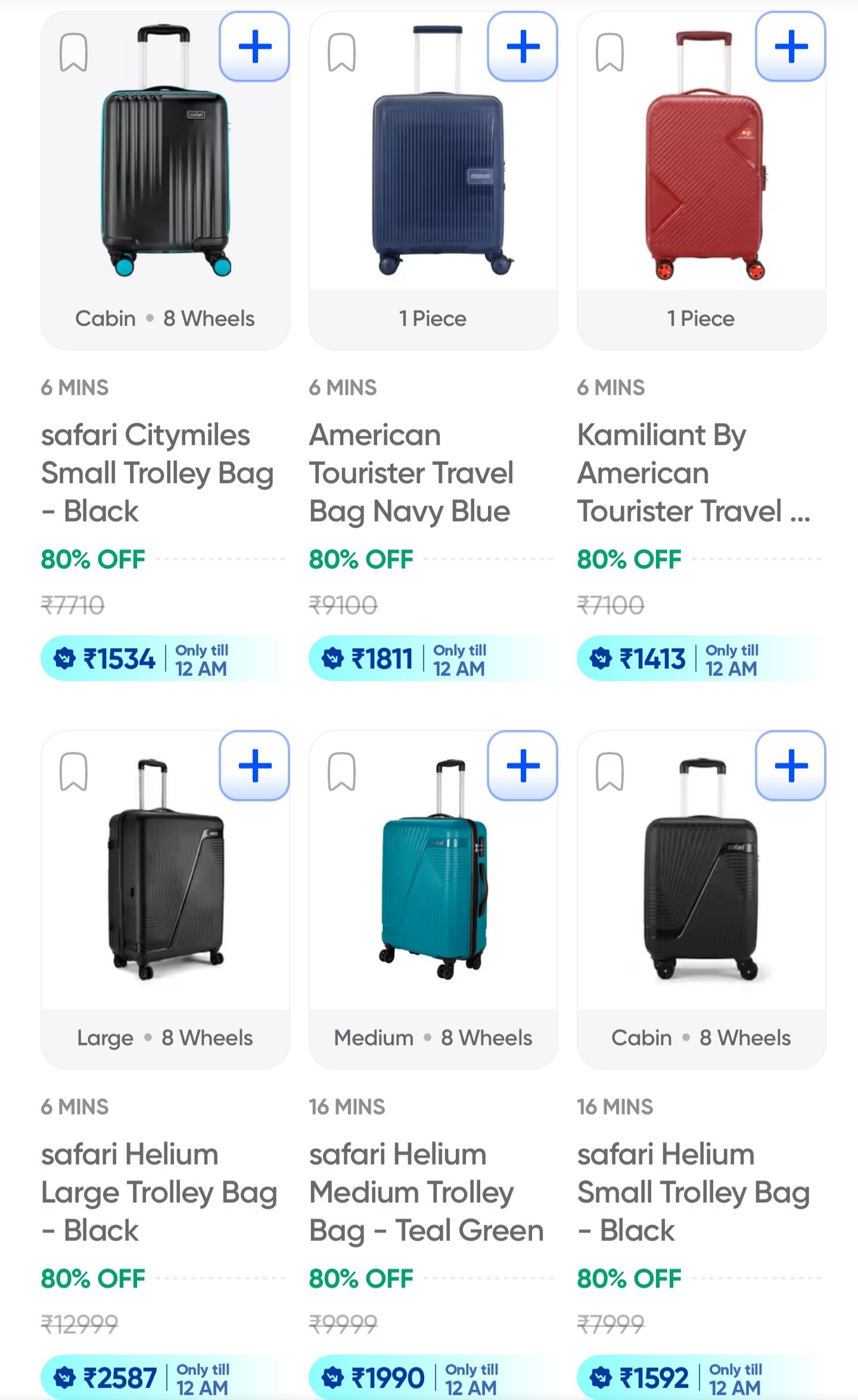Add safari Helium Small Black bag to cart

(791, 766)
